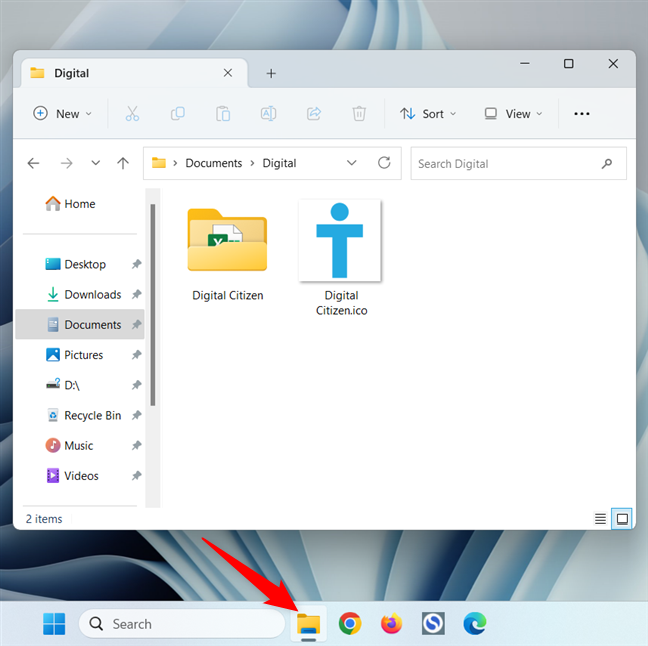Click the Search Digital input field
The image size is (648, 646).
pos(518,164)
